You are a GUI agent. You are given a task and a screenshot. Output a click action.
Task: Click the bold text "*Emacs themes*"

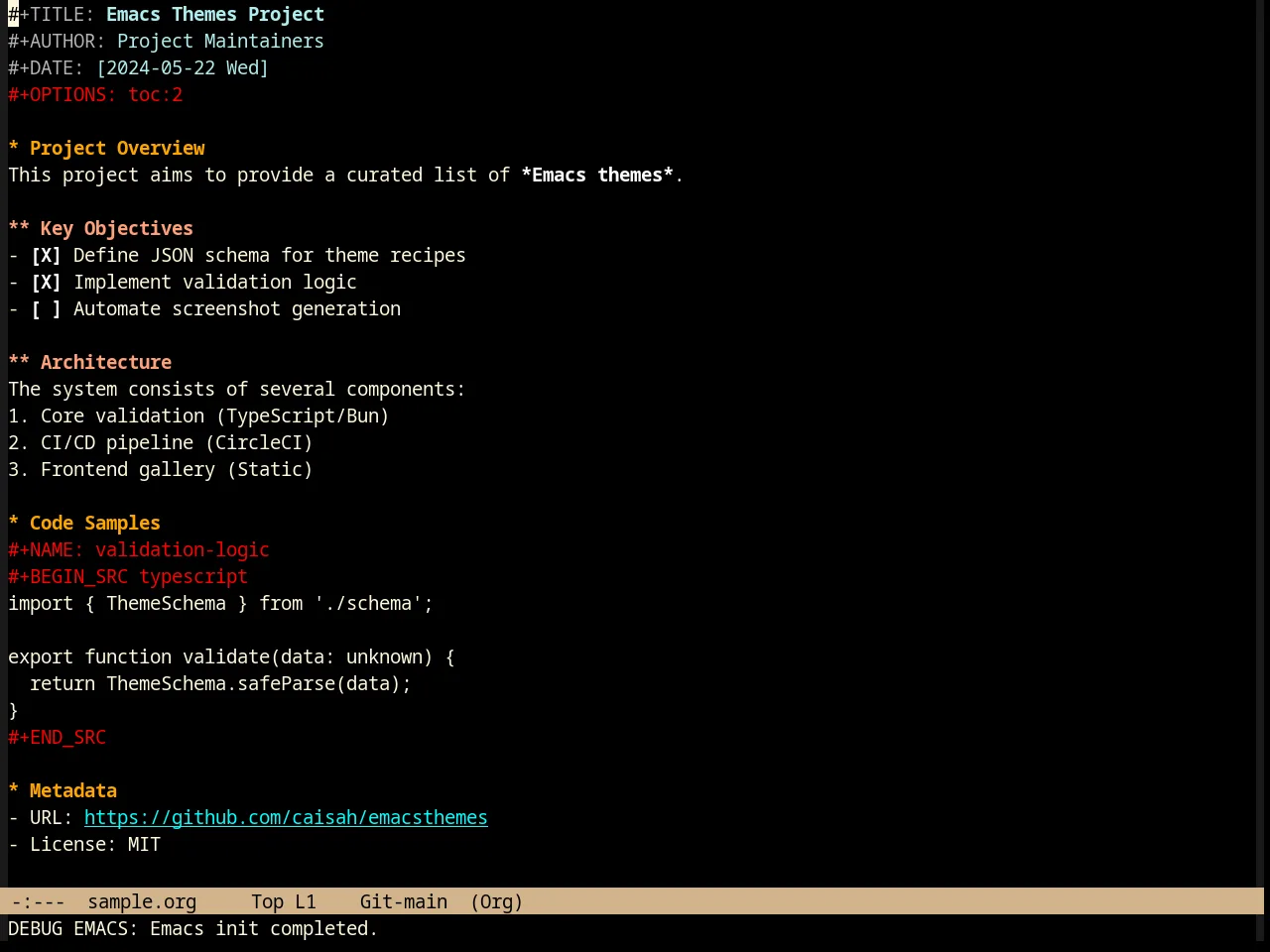tap(597, 175)
